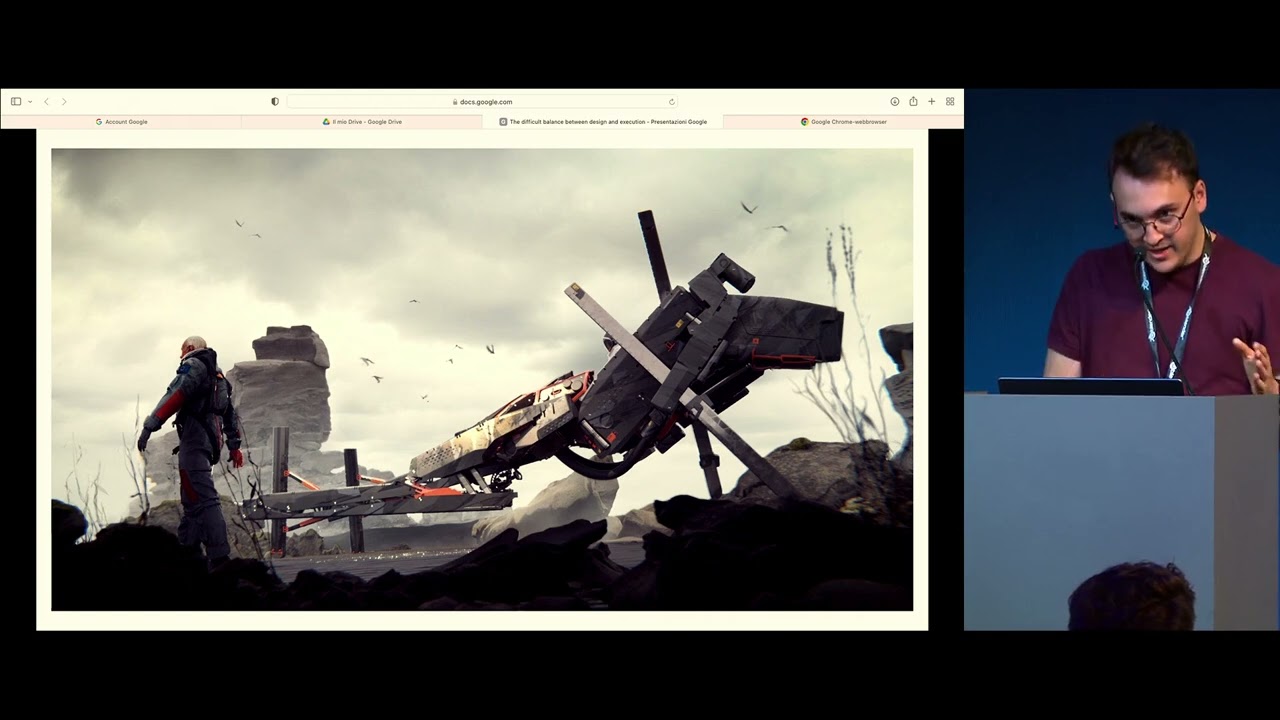
Task: Go forward with the forward arrow
Action: (x=64, y=101)
